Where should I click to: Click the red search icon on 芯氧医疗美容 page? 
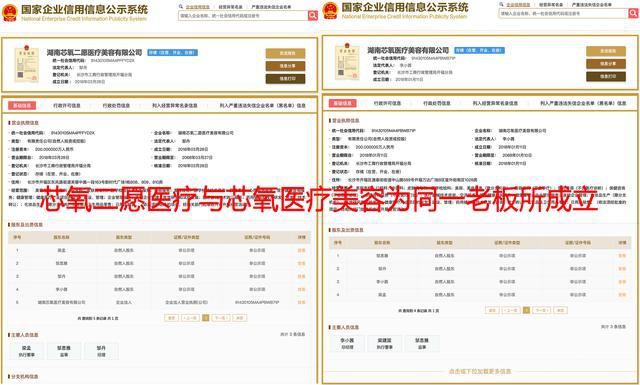(633, 13)
